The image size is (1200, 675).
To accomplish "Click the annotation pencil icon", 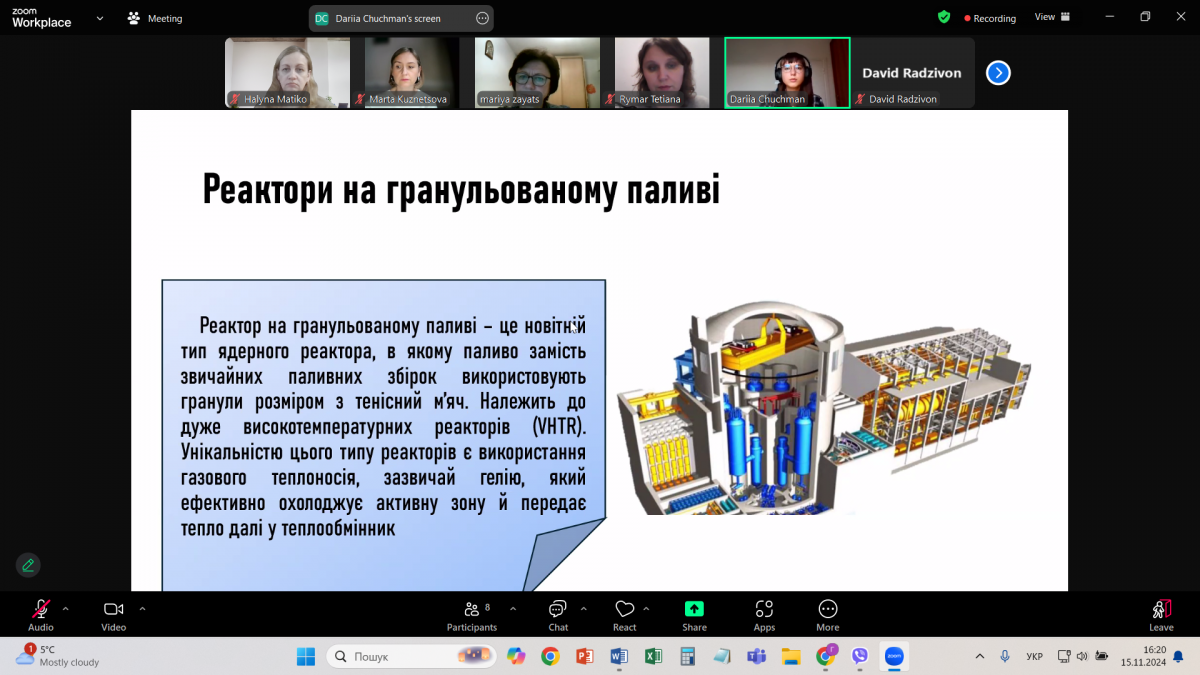I will coord(28,565).
